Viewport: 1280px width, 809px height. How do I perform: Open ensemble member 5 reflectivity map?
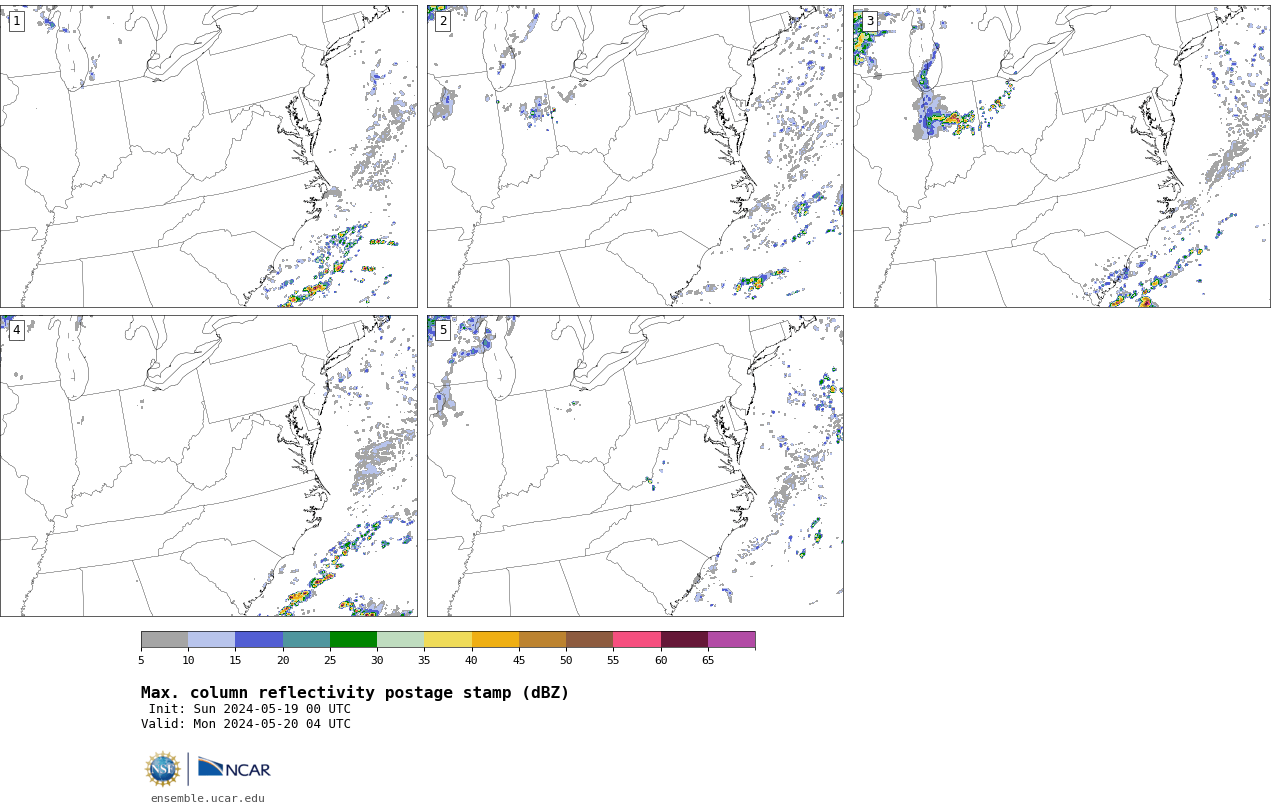pyautogui.click(x=635, y=466)
